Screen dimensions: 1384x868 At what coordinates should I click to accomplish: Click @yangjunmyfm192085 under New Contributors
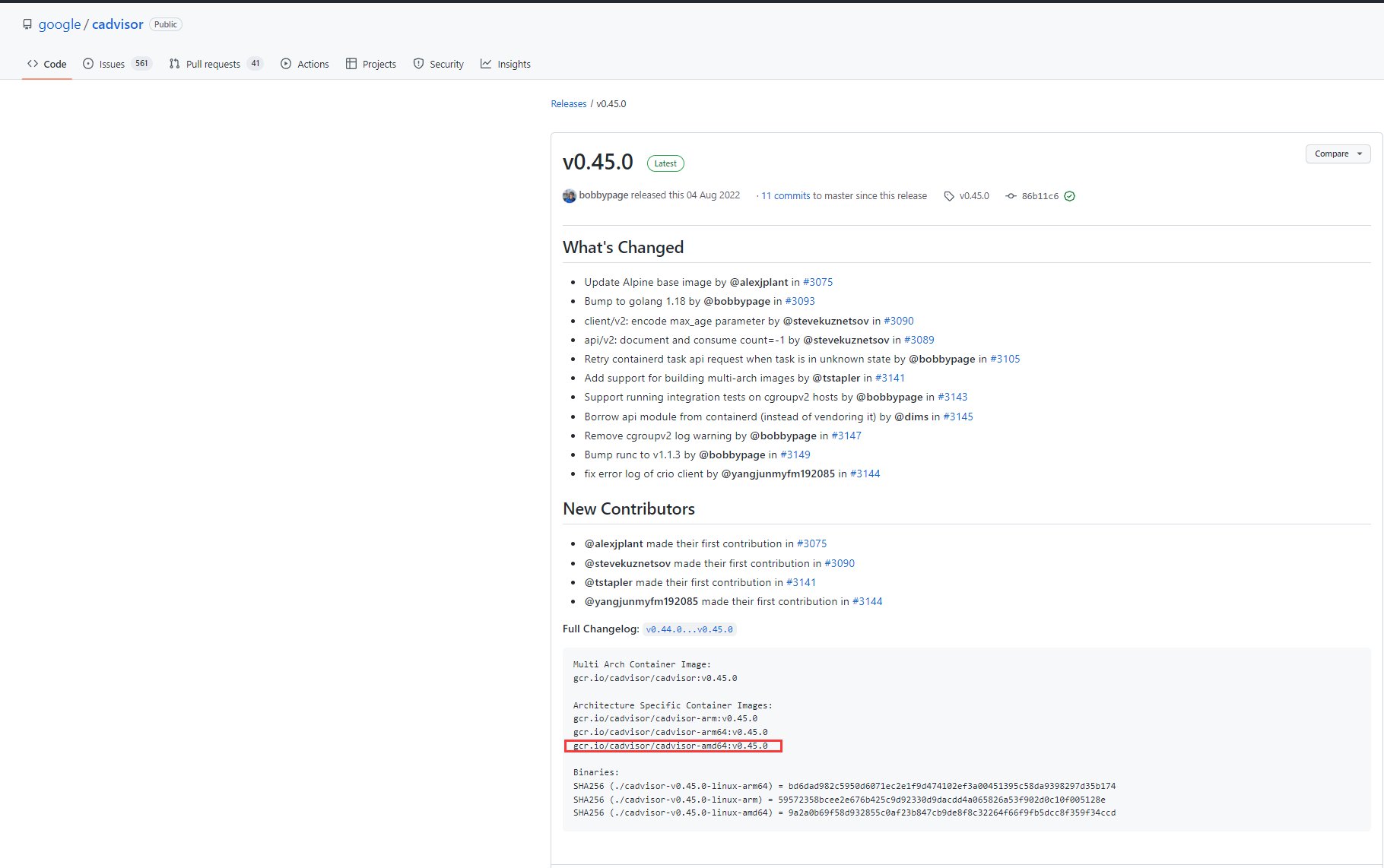tap(641, 601)
